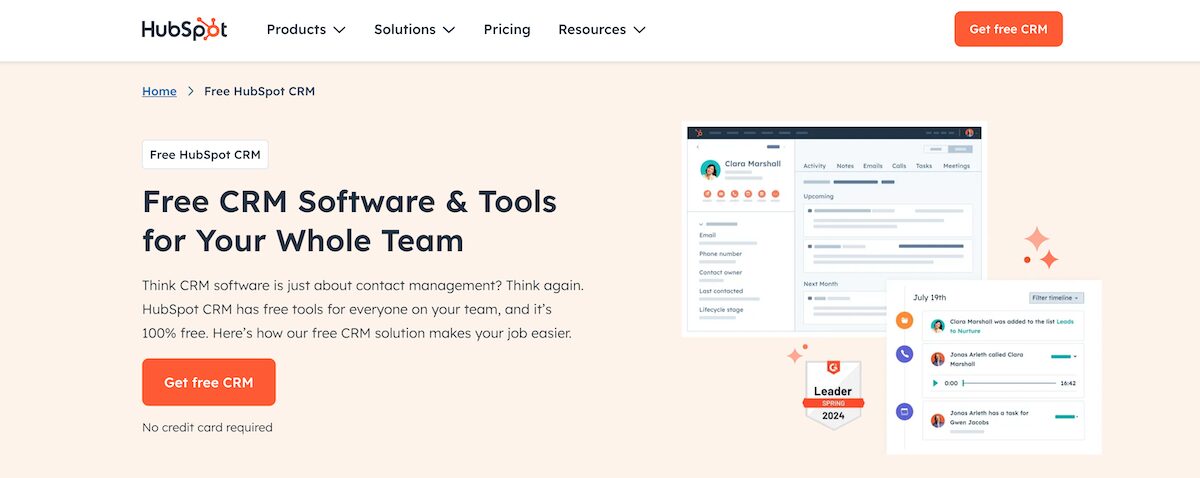Follow the Home breadcrumb link
1200x478 pixels.
coord(159,91)
